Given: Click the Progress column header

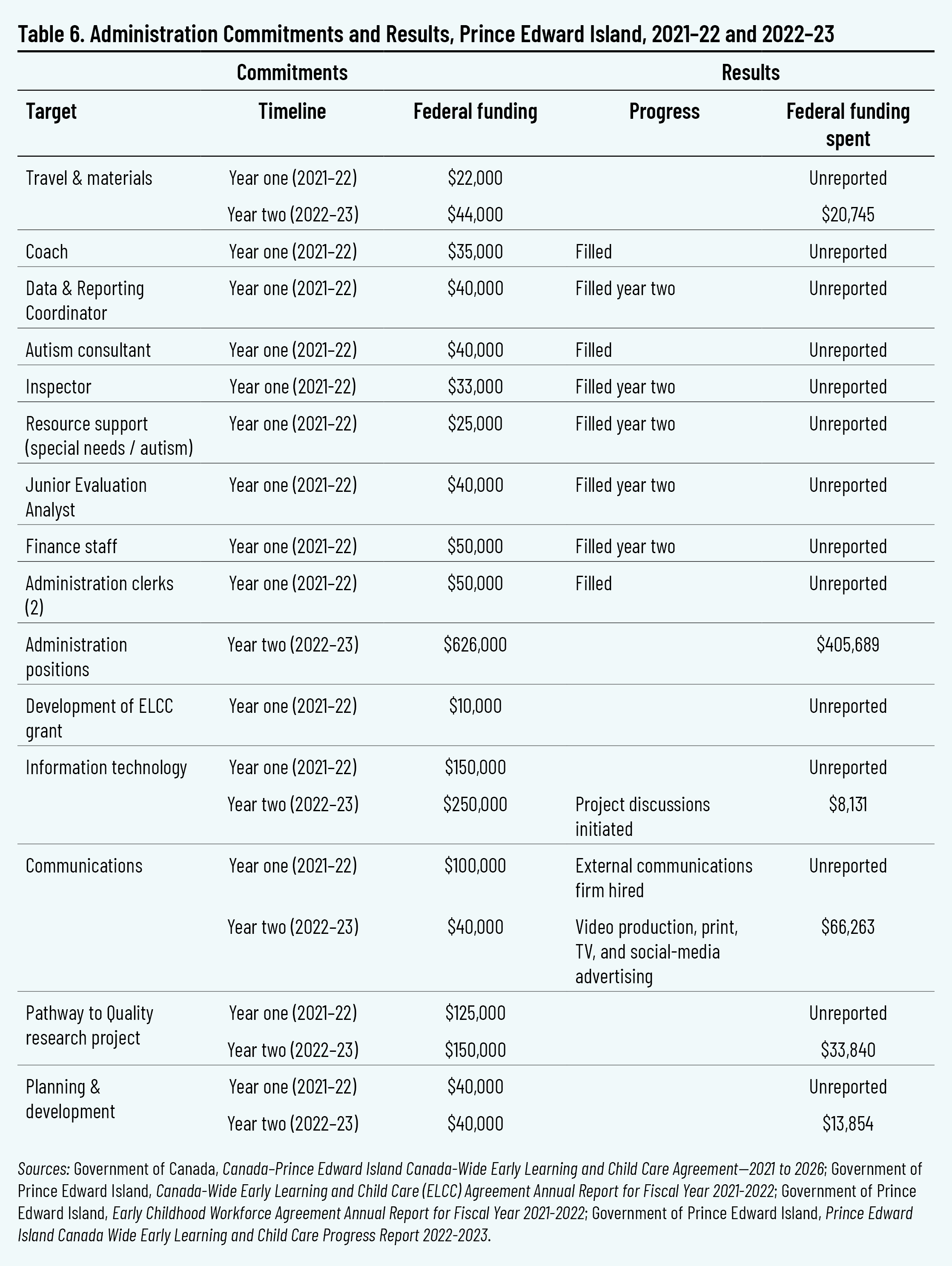Looking at the screenshot, I should tap(664, 111).
